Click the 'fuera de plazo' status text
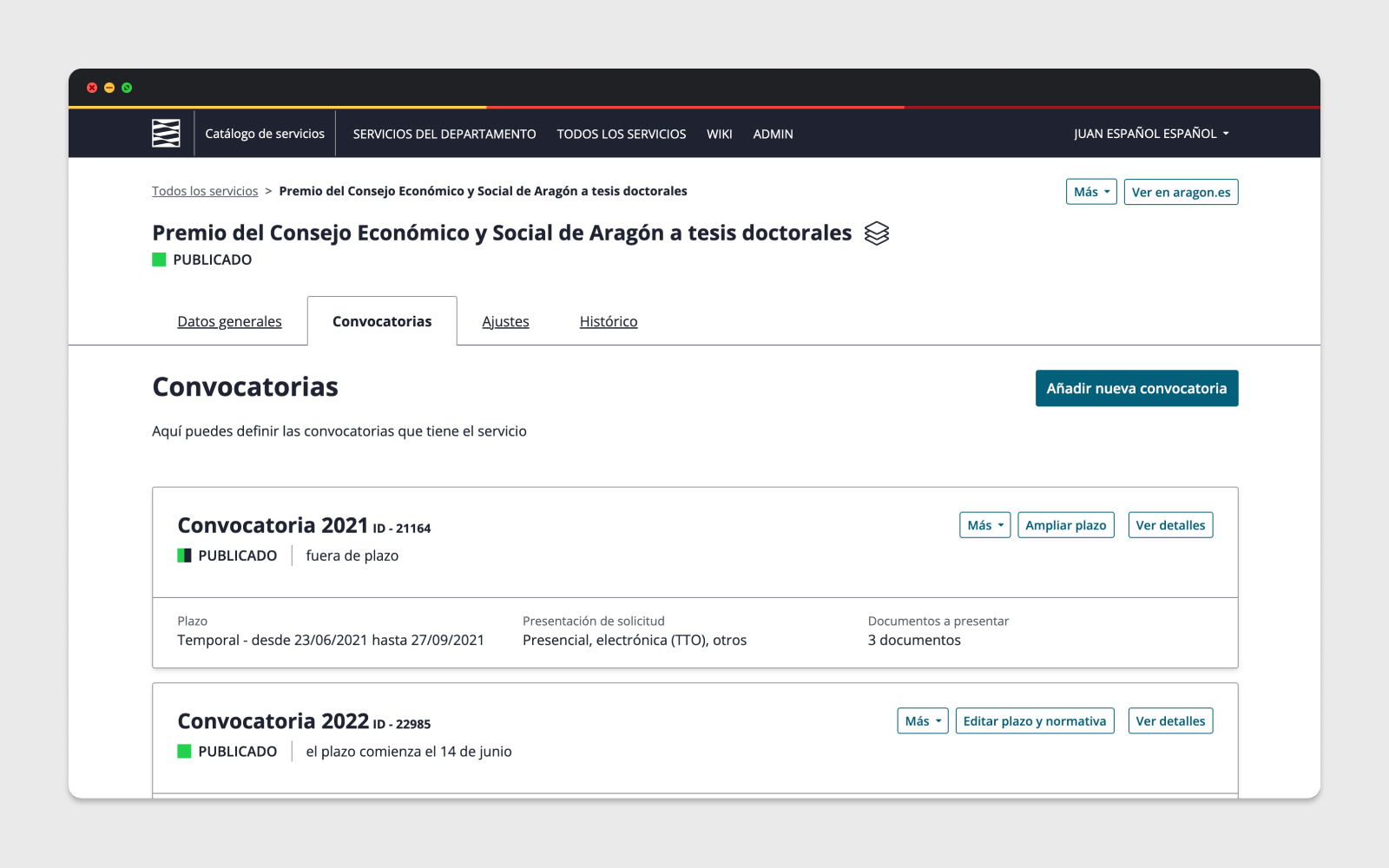The image size is (1389, 868). pyautogui.click(x=352, y=556)
